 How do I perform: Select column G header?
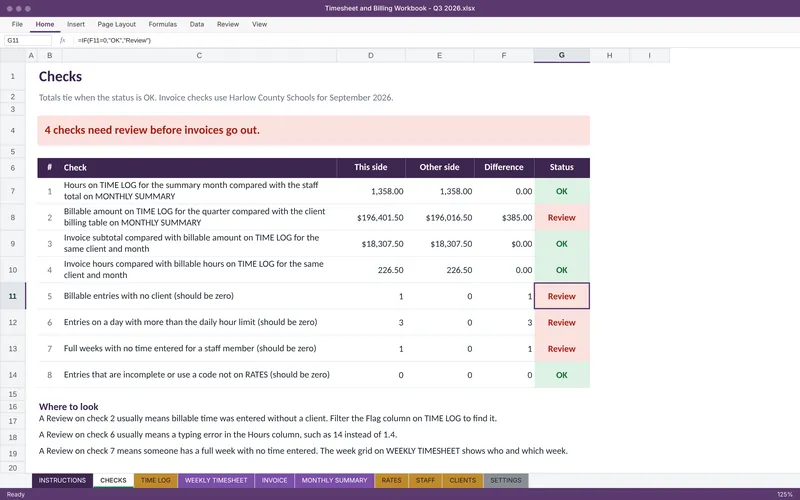click(x=562, y=55)
